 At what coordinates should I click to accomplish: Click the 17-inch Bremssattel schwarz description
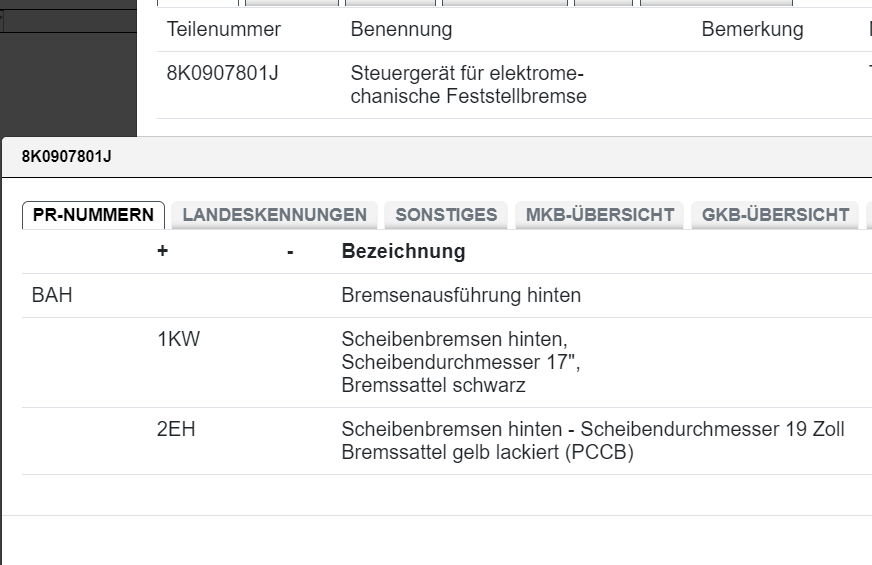tap(460, 362)
